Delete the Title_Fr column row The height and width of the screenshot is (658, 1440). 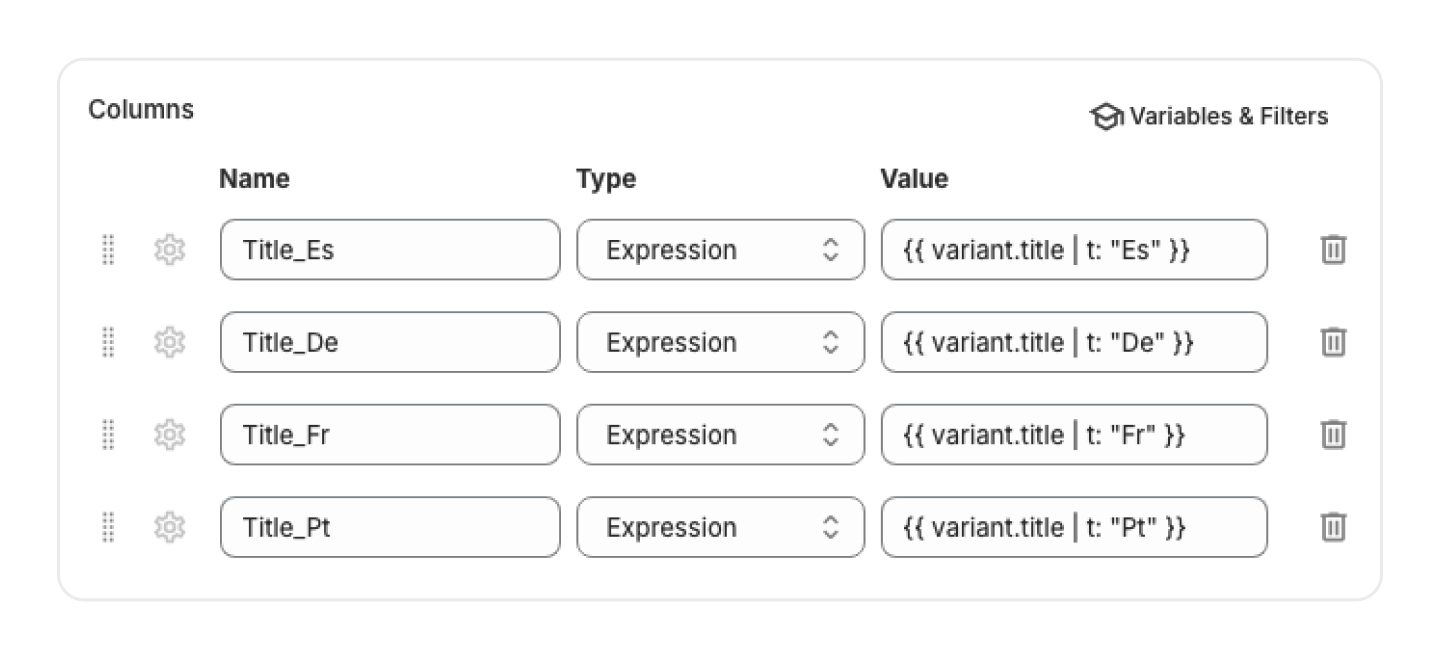[1333, 435]
